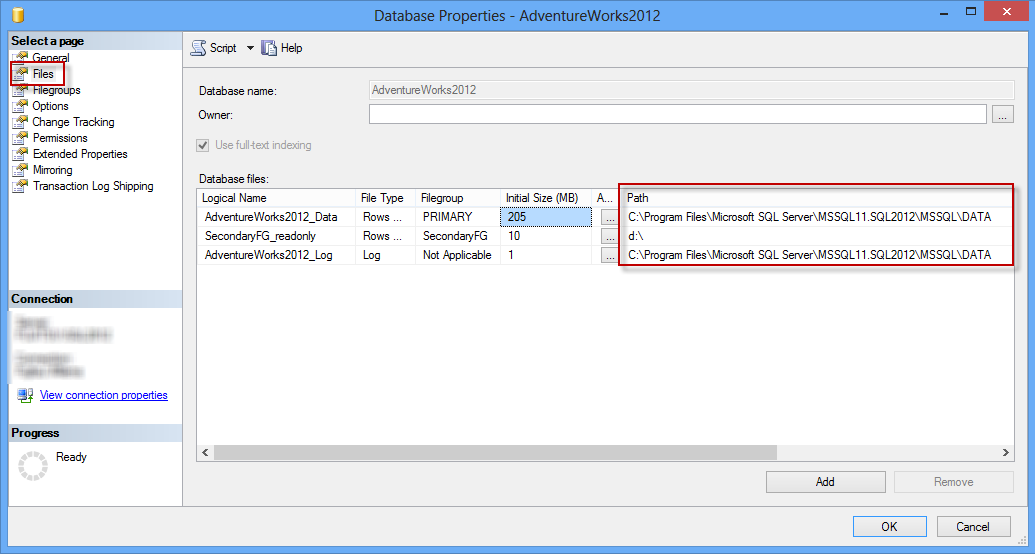
Task: Toggle Use full-text indexing checkbox
Action: (x=203, y=145)
